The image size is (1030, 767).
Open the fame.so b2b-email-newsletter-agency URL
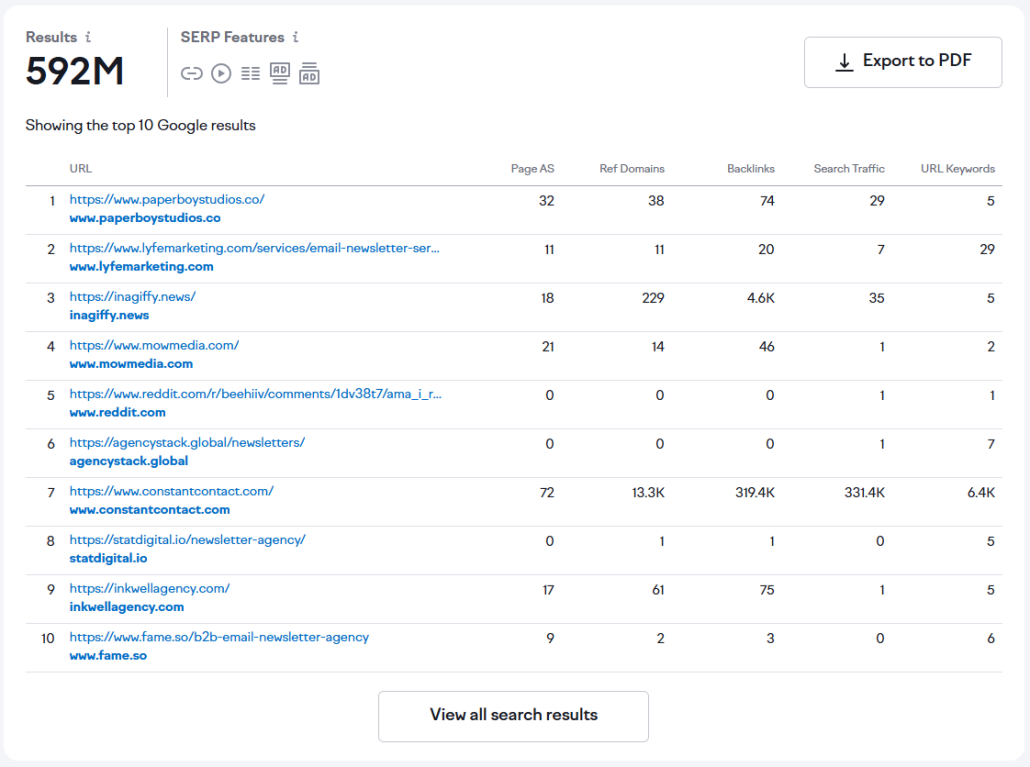click(219, 637)
